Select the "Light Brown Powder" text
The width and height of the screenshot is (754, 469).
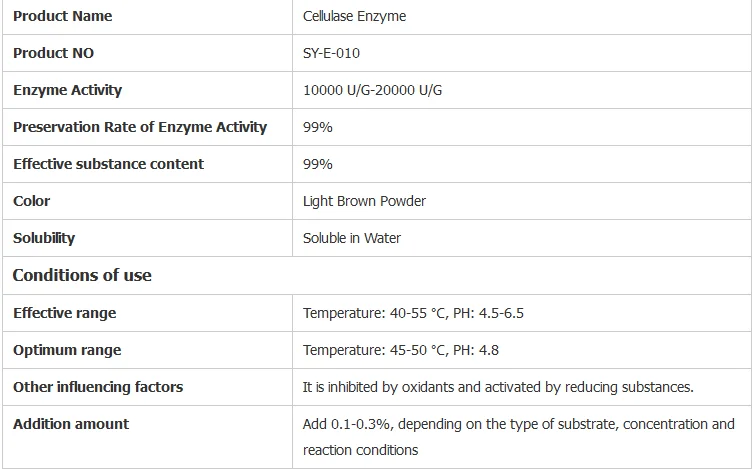364,201
